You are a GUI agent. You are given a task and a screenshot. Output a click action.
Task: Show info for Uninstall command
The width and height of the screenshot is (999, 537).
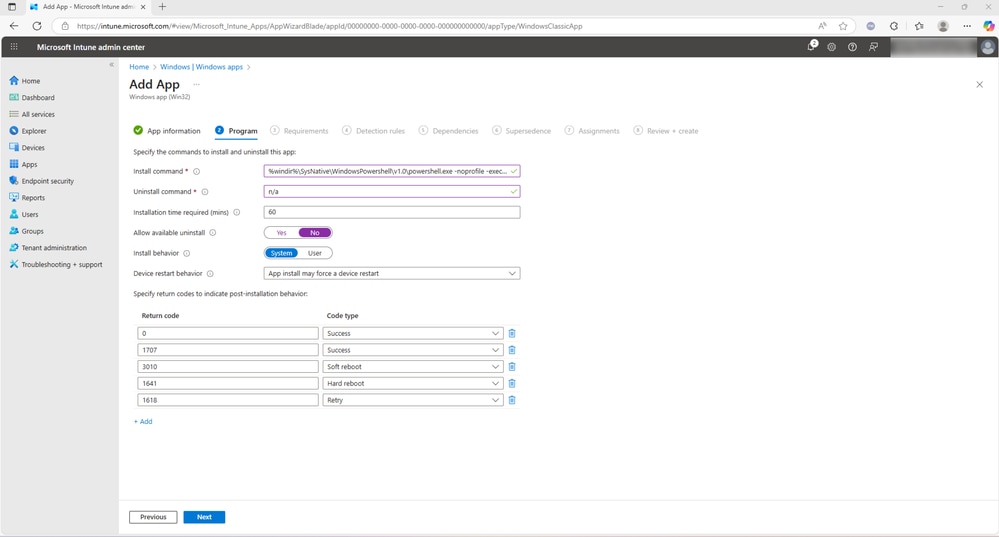pos(205,192)
